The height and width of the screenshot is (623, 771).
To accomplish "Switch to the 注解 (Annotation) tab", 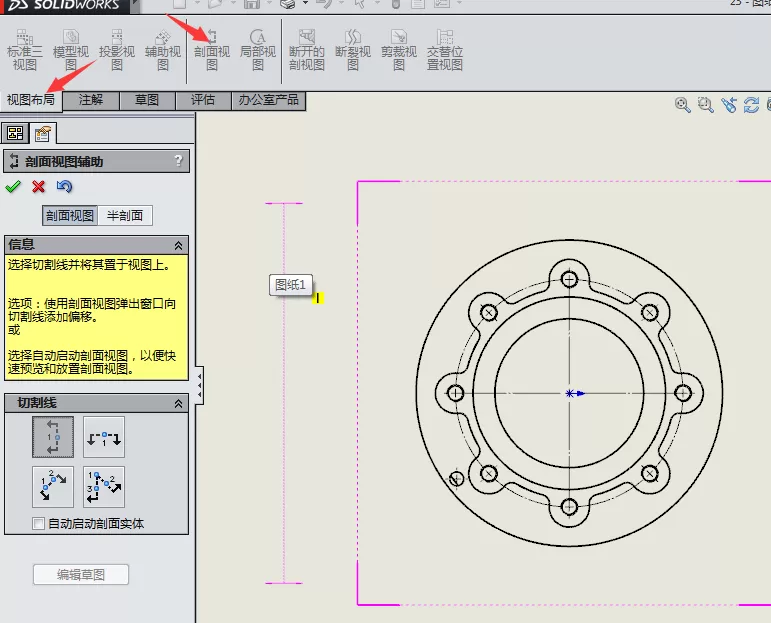I will [91, 100].
